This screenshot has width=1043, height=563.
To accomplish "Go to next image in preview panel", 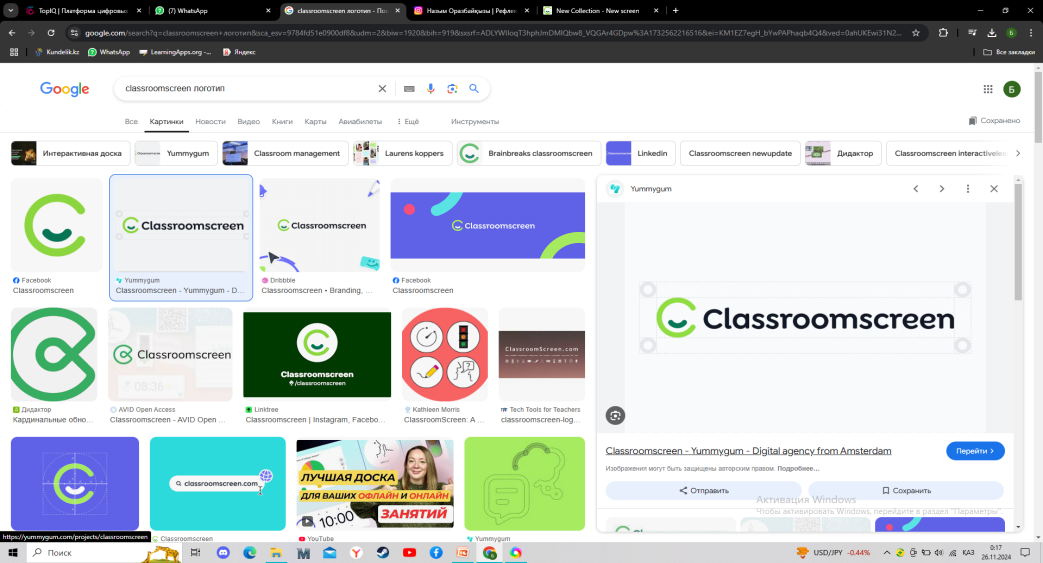I will tap(941, 189).
